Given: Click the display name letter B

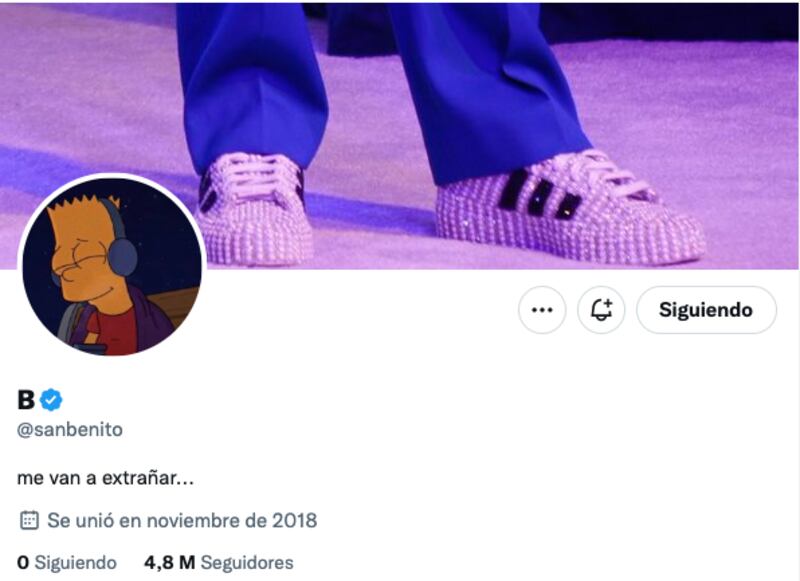Looking at the screenshot, I should point(26,399).
